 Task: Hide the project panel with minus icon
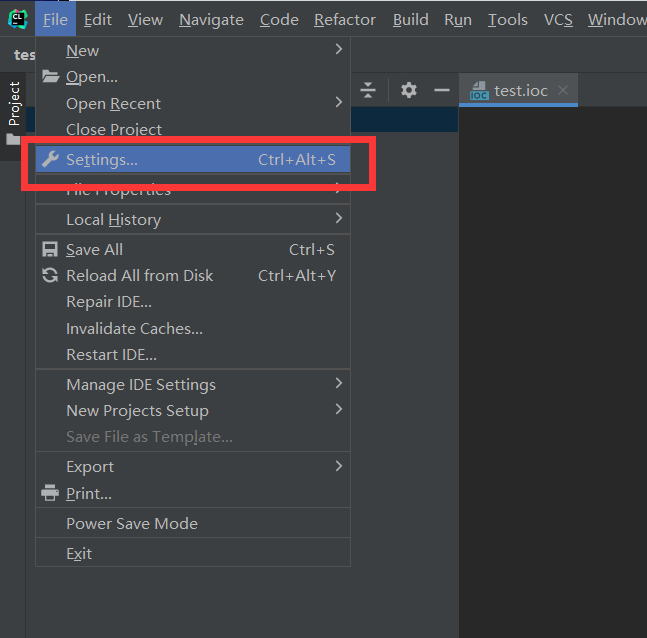point(442,90)
